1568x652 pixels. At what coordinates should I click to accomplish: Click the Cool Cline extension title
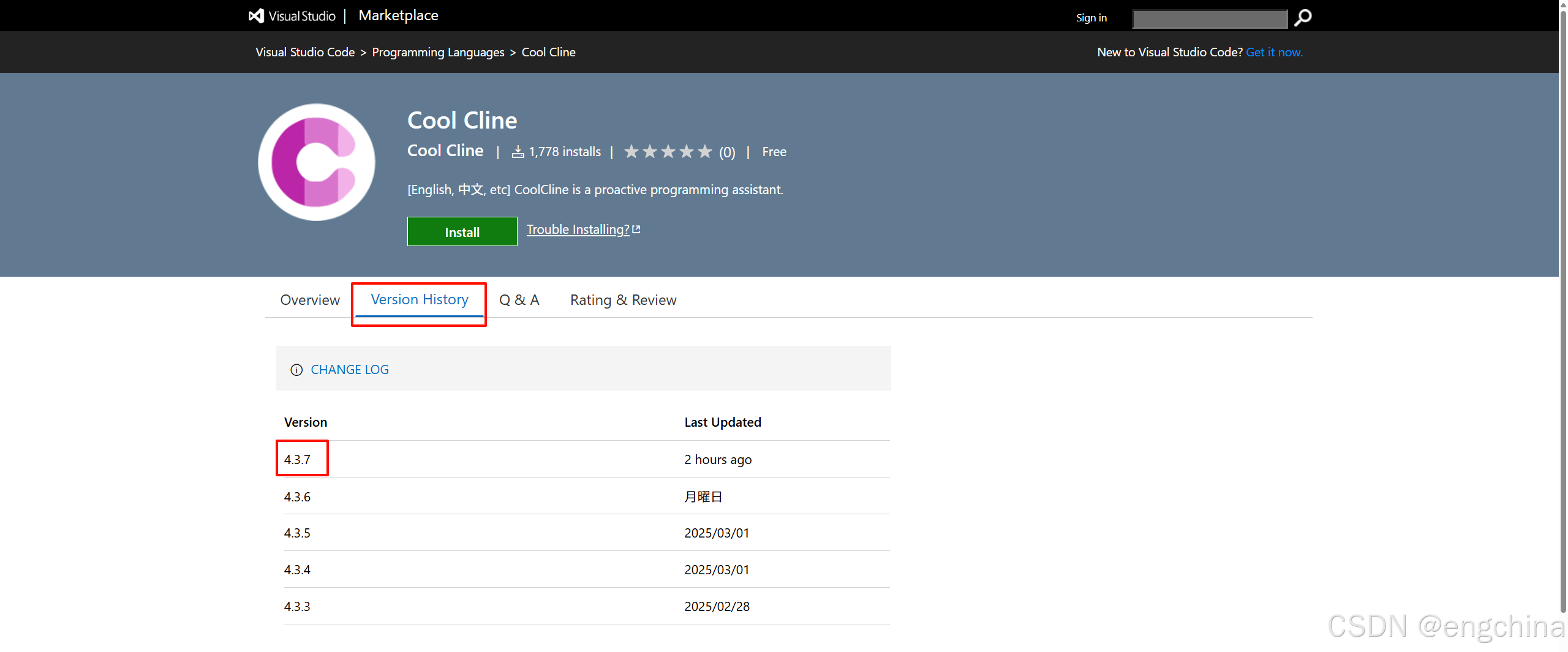pyautogui.click(x=462, y=120)
